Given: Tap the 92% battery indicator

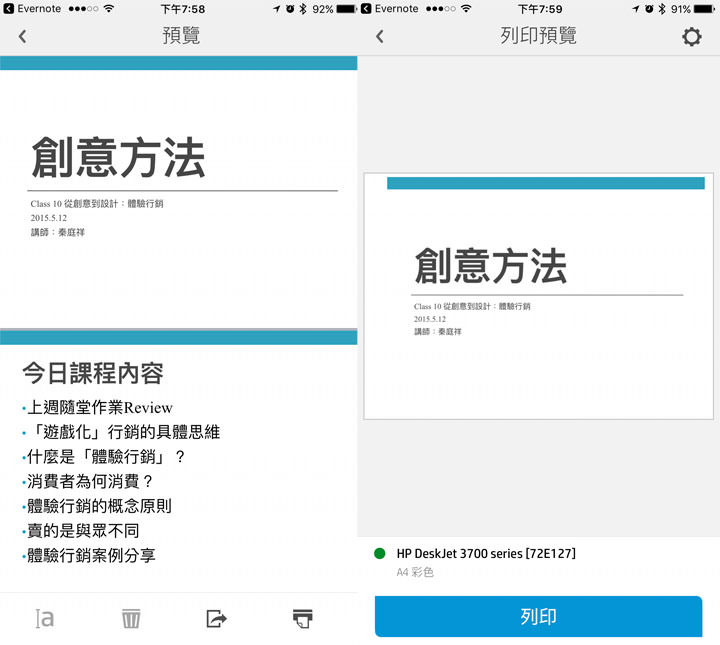Looking at the screenshot, I should (x=333, y=9).
